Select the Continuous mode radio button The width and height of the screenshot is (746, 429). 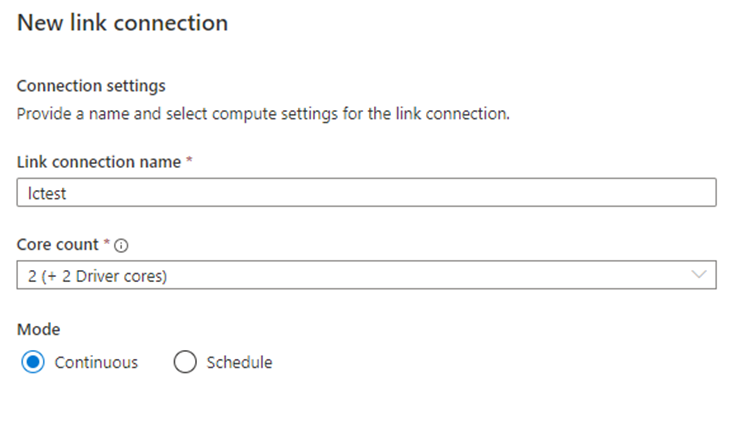(x=32, y=362)
